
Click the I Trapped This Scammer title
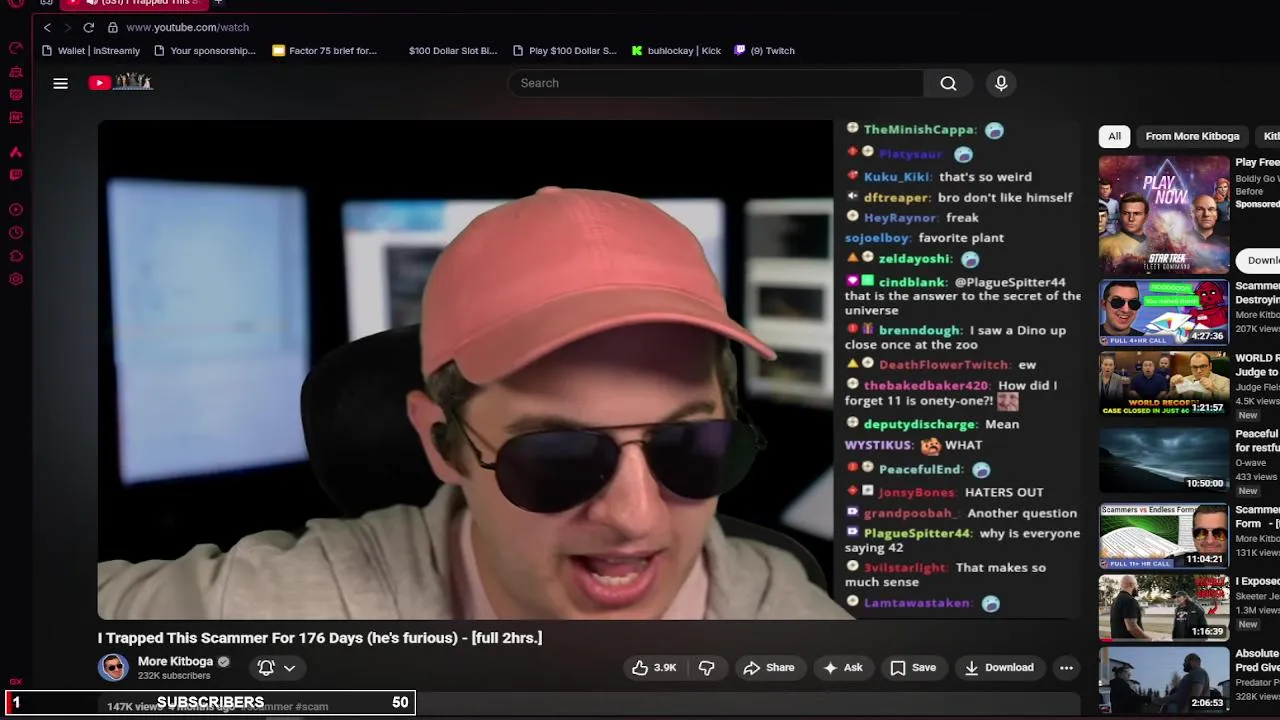point(320,638)
